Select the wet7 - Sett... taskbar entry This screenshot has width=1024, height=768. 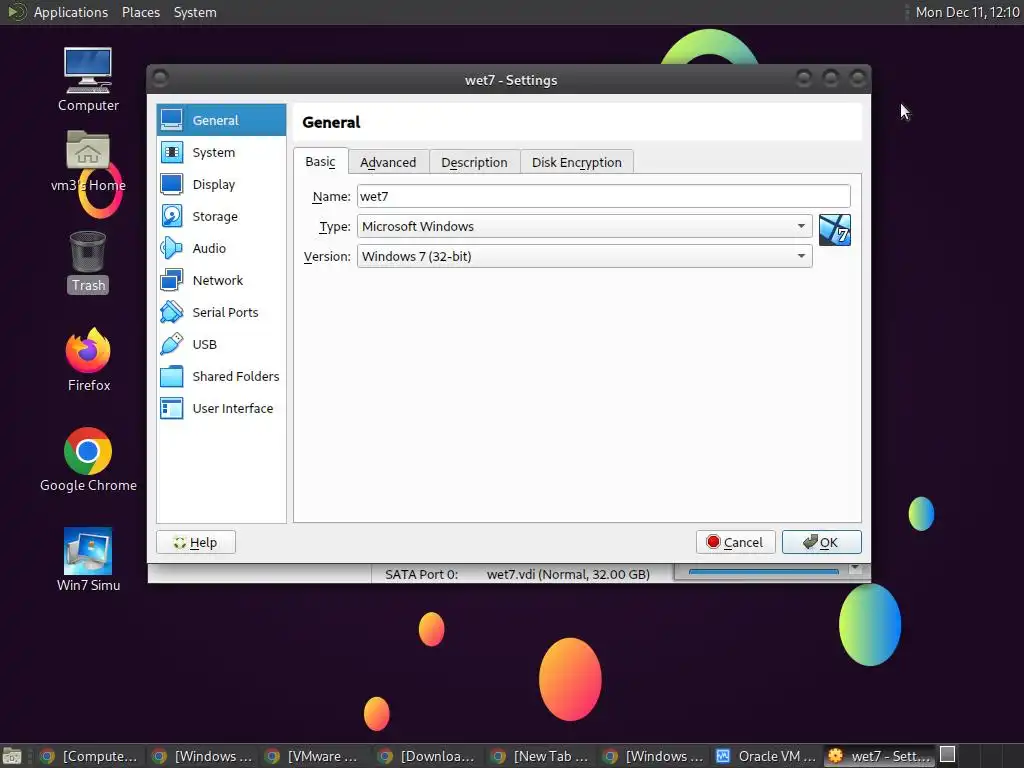click(x=878, y=756)
